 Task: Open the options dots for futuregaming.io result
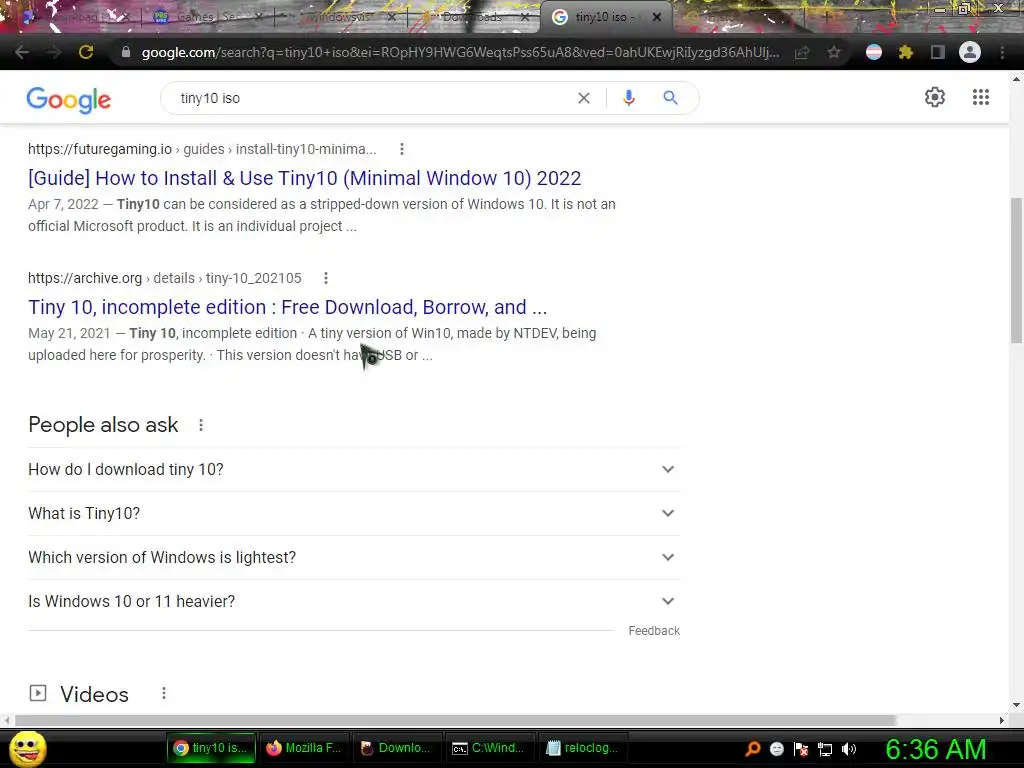[402, 149]
